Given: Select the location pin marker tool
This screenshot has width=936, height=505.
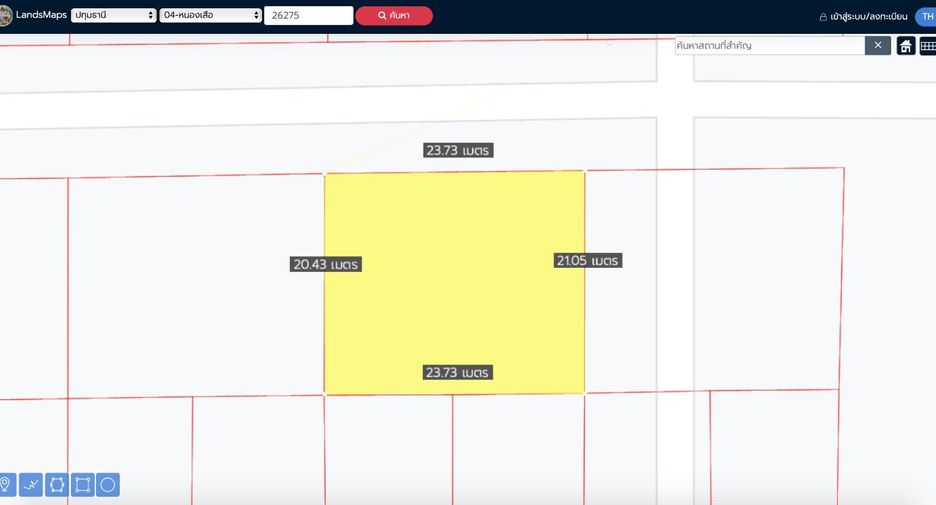Looking at the screenshot, I should click(x=5, y=485).
